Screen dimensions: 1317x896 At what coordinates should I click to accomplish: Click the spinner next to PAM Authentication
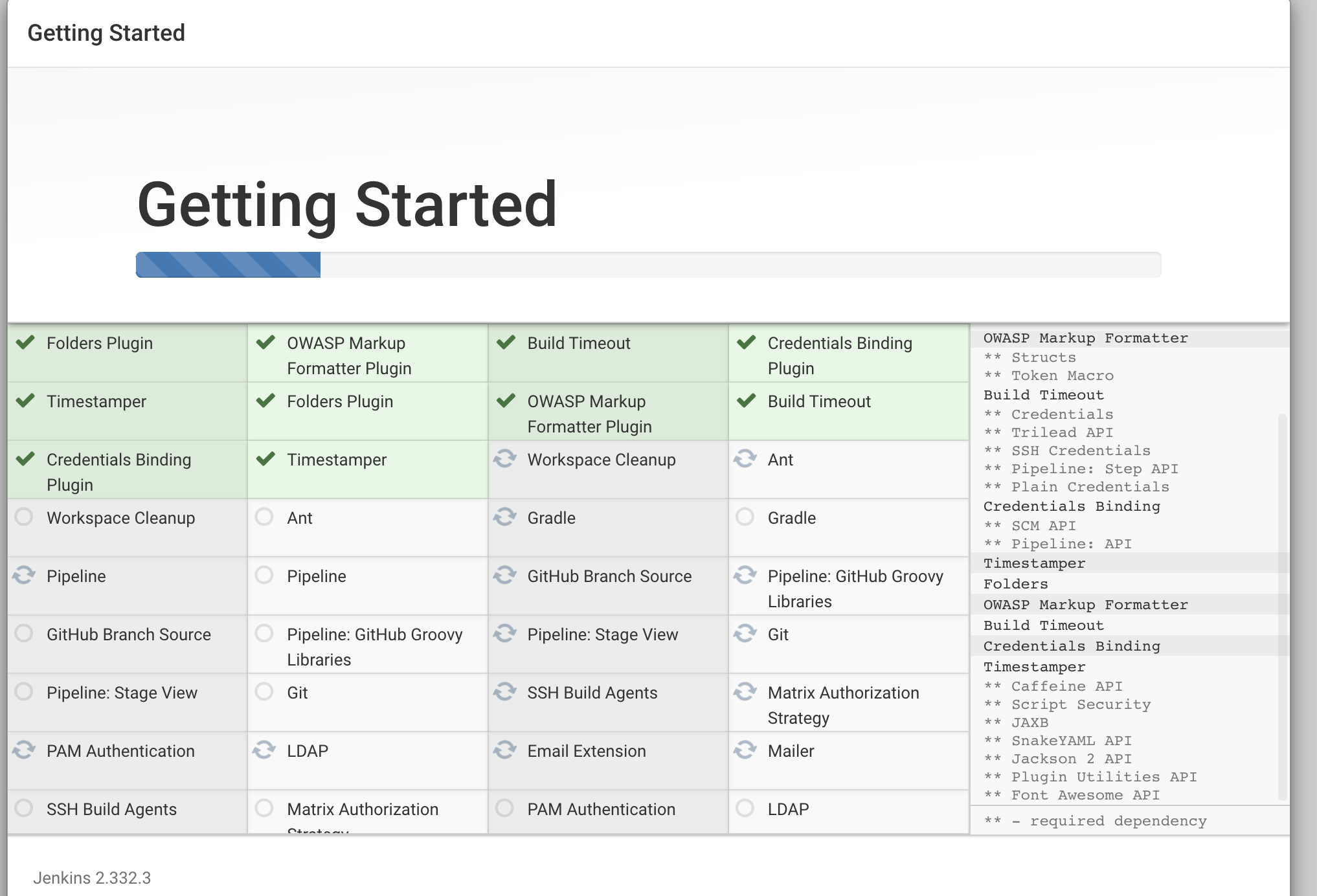(24, 750)
